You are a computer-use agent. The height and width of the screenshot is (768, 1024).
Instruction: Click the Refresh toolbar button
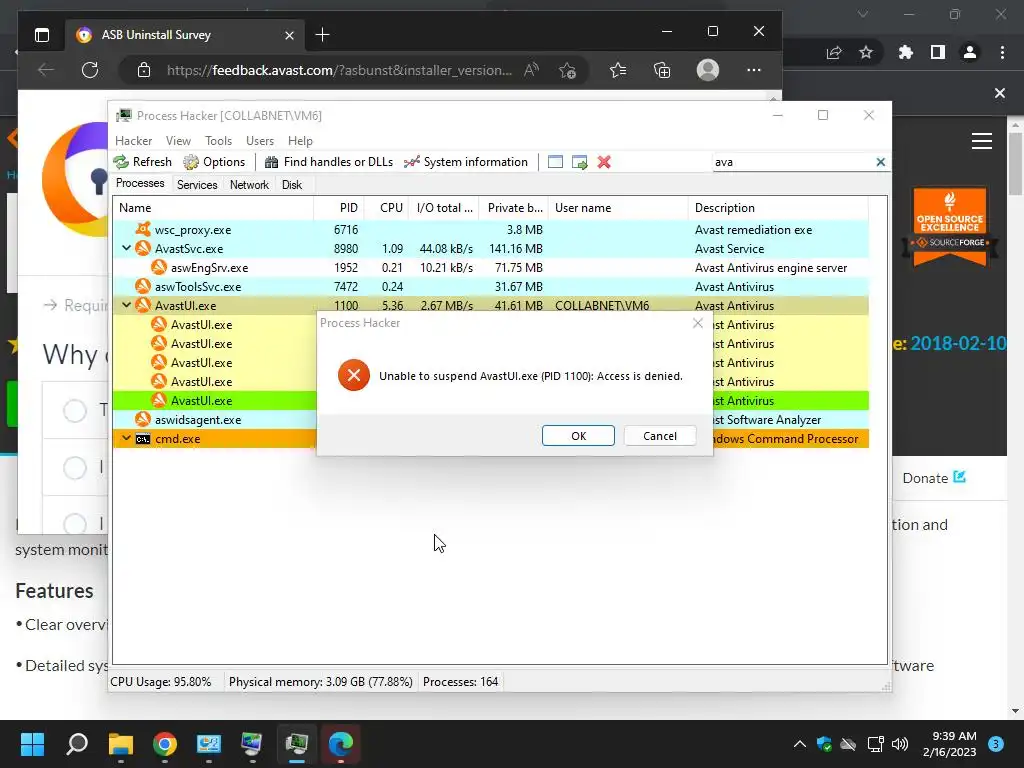[x=143, y=162]
